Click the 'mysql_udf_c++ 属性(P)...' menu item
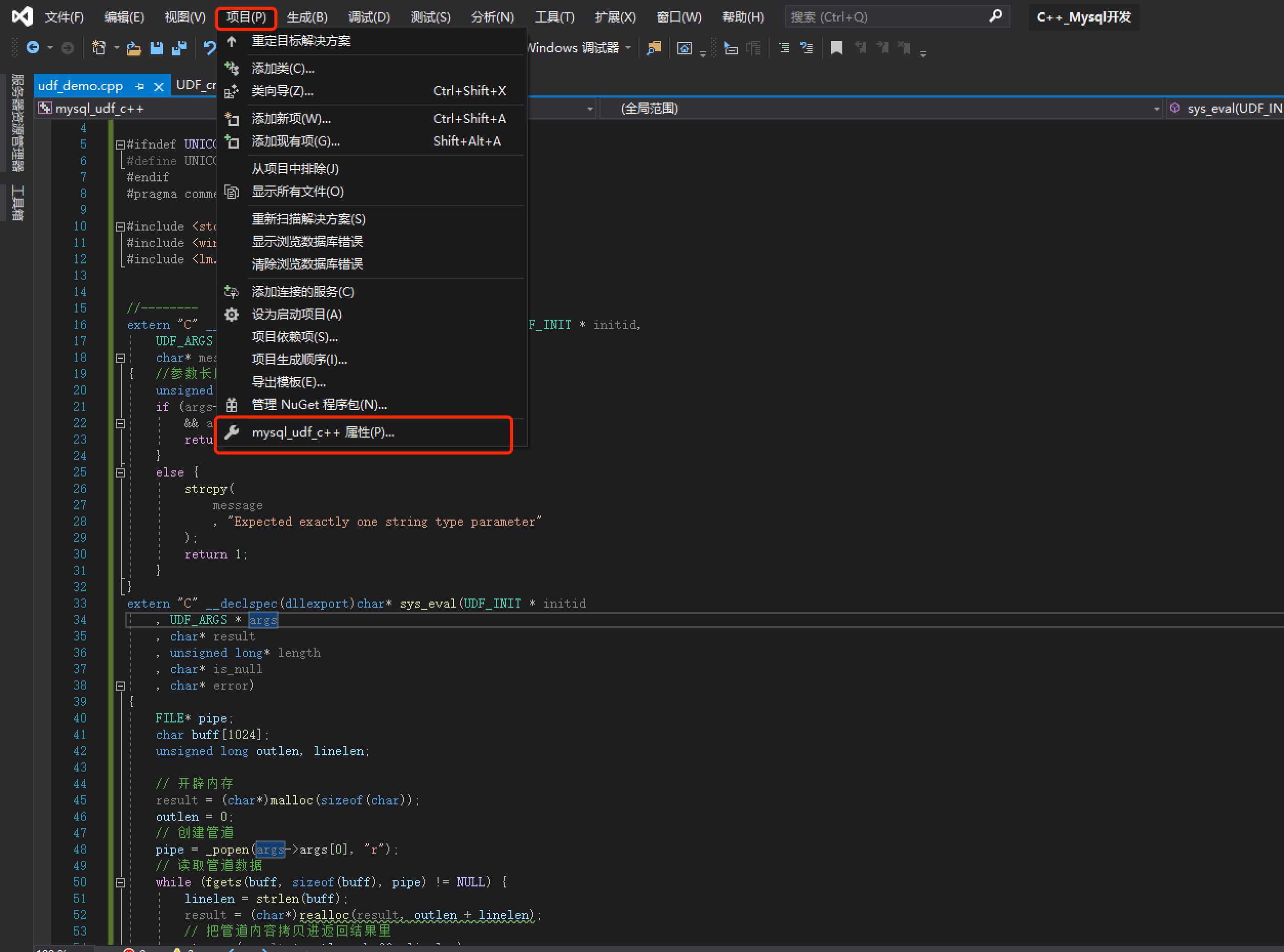 [365, 432]
